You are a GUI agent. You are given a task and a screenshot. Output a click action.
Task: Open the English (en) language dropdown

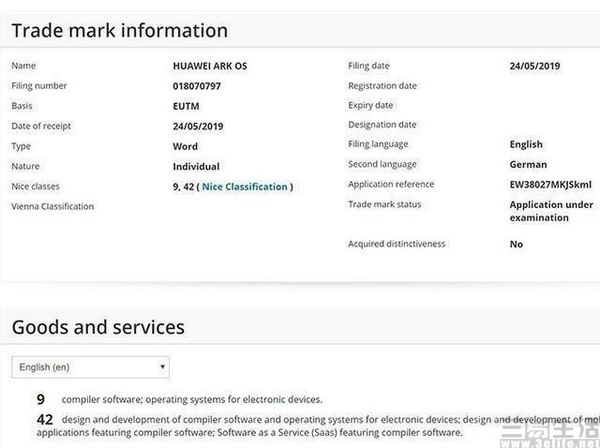pyautogui.click(x=90, y=367)
